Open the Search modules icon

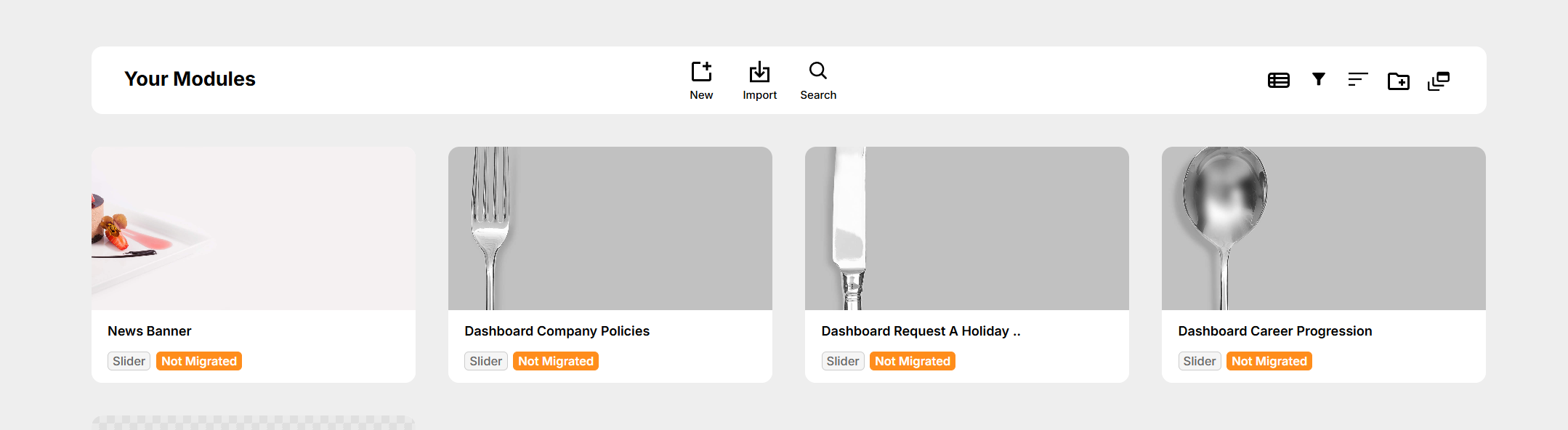pos(818,71)
